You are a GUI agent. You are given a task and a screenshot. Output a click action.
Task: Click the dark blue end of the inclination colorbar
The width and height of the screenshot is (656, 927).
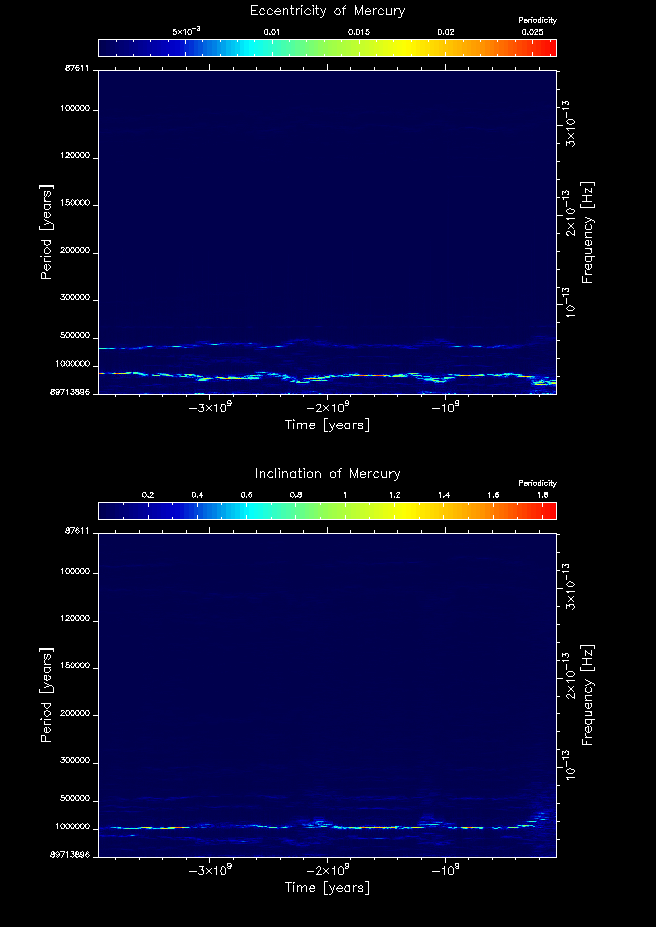tap(105, 511)
